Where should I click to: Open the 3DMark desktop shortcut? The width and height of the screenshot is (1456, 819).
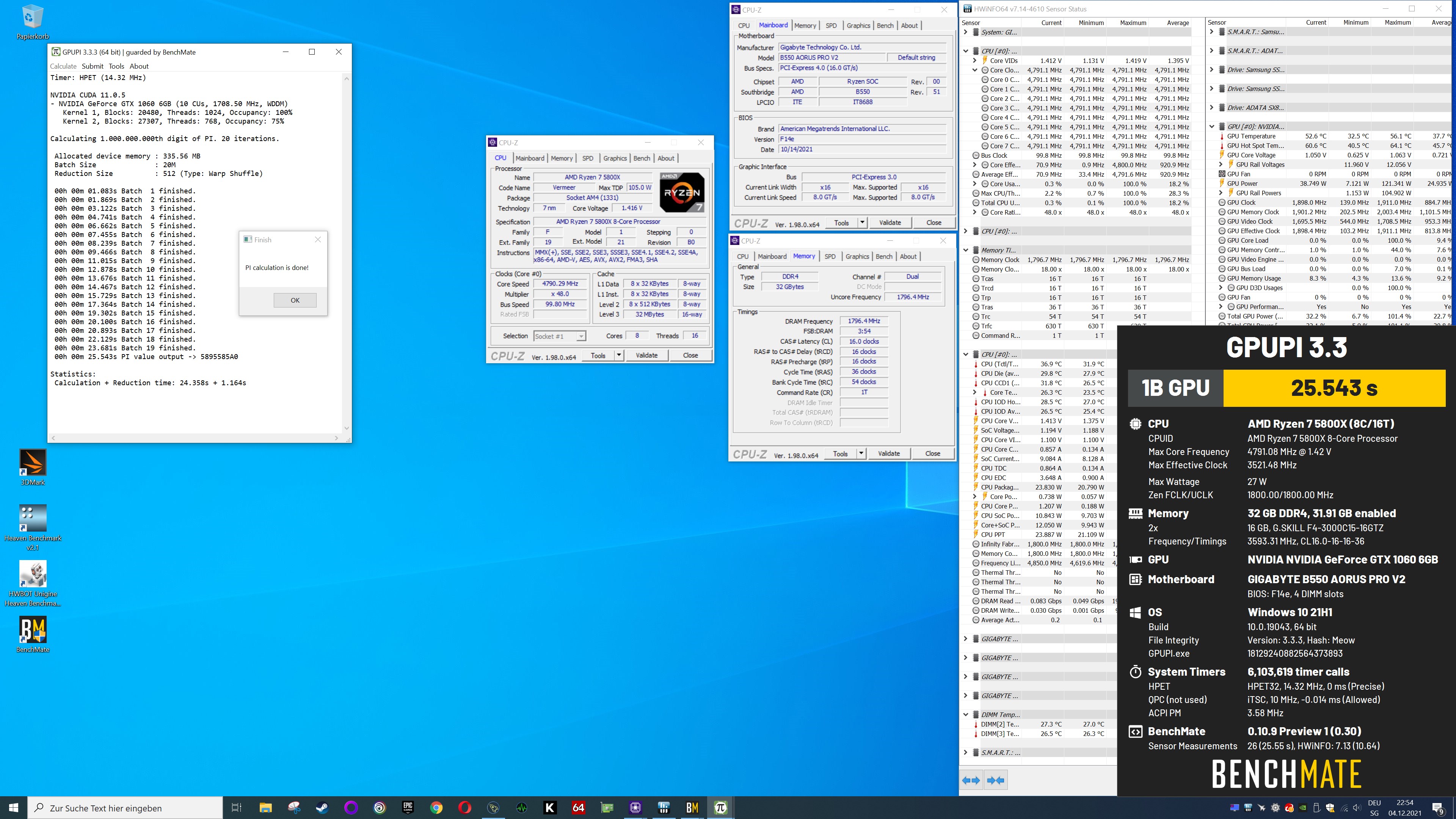[x=32, y=467]
